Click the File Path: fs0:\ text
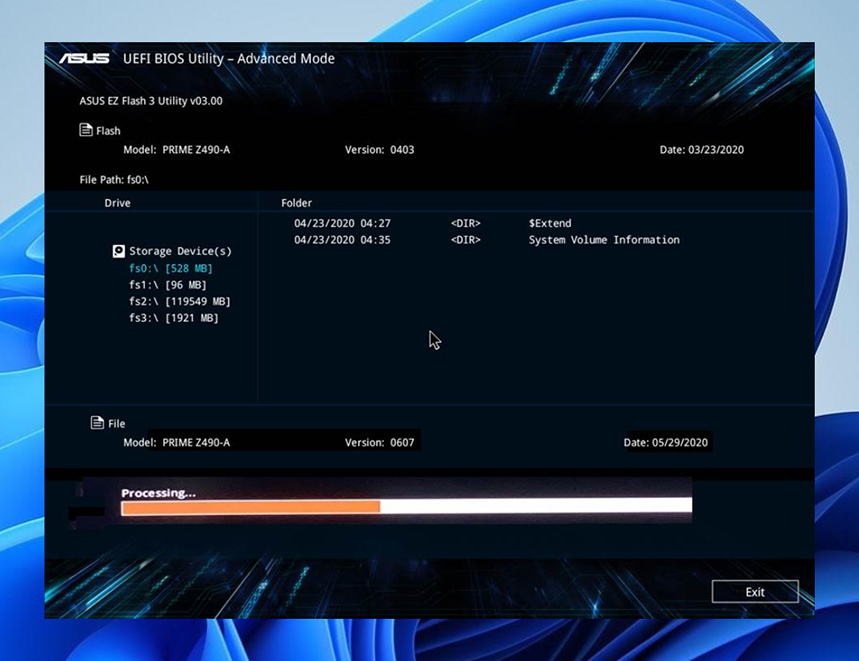The image size is (859, 661). [114, 180]
